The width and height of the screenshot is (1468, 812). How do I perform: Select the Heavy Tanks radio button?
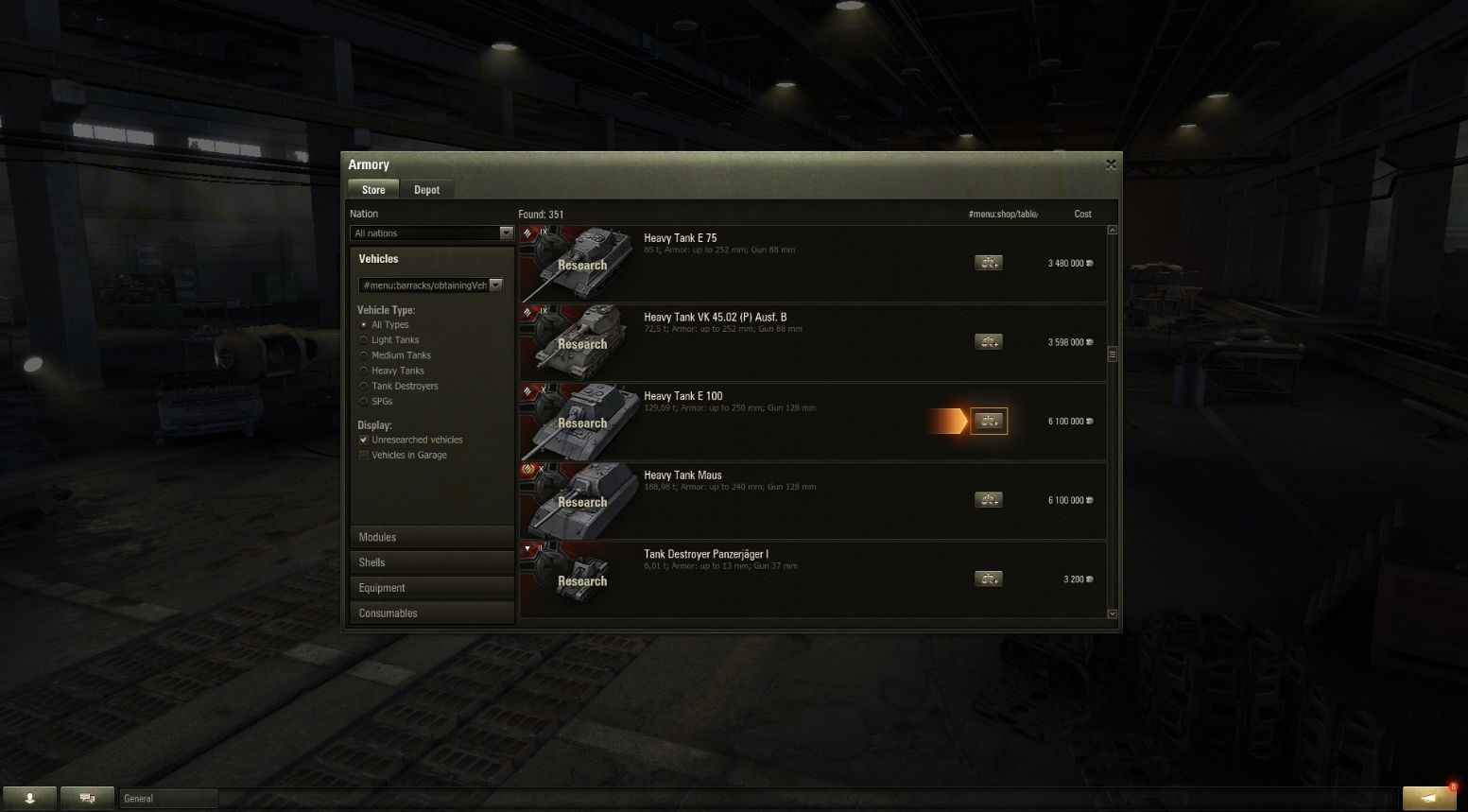tap(364, 371)
